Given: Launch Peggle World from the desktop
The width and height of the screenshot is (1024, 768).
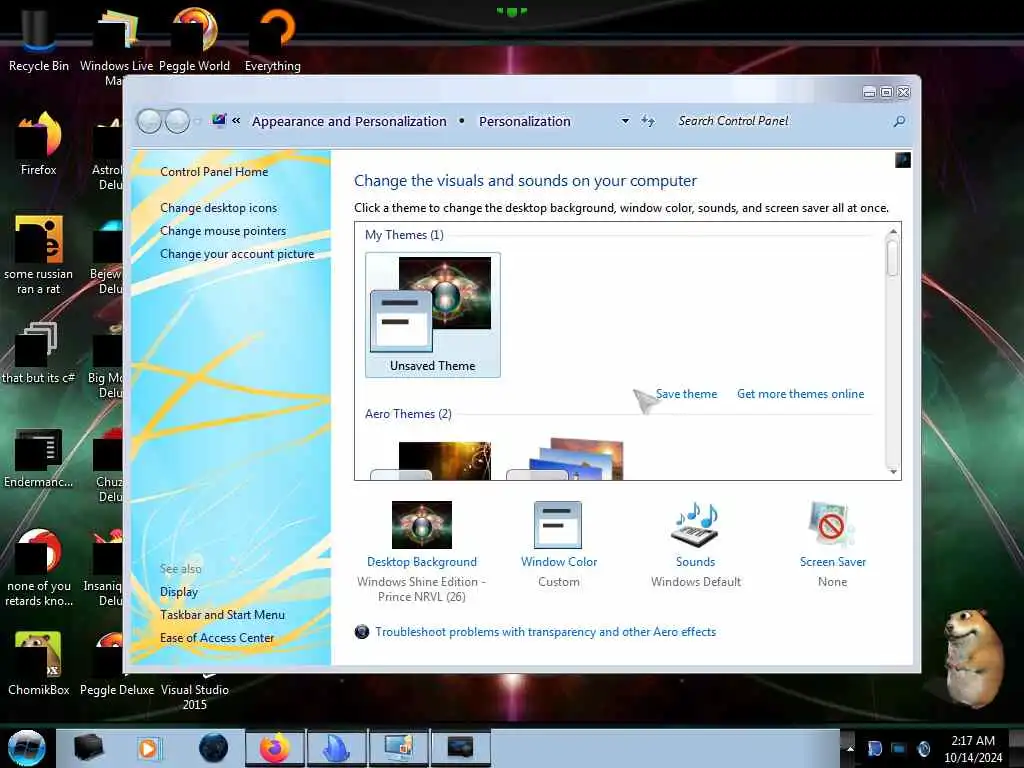Looking at the screenshot, I should pos(194,39).
